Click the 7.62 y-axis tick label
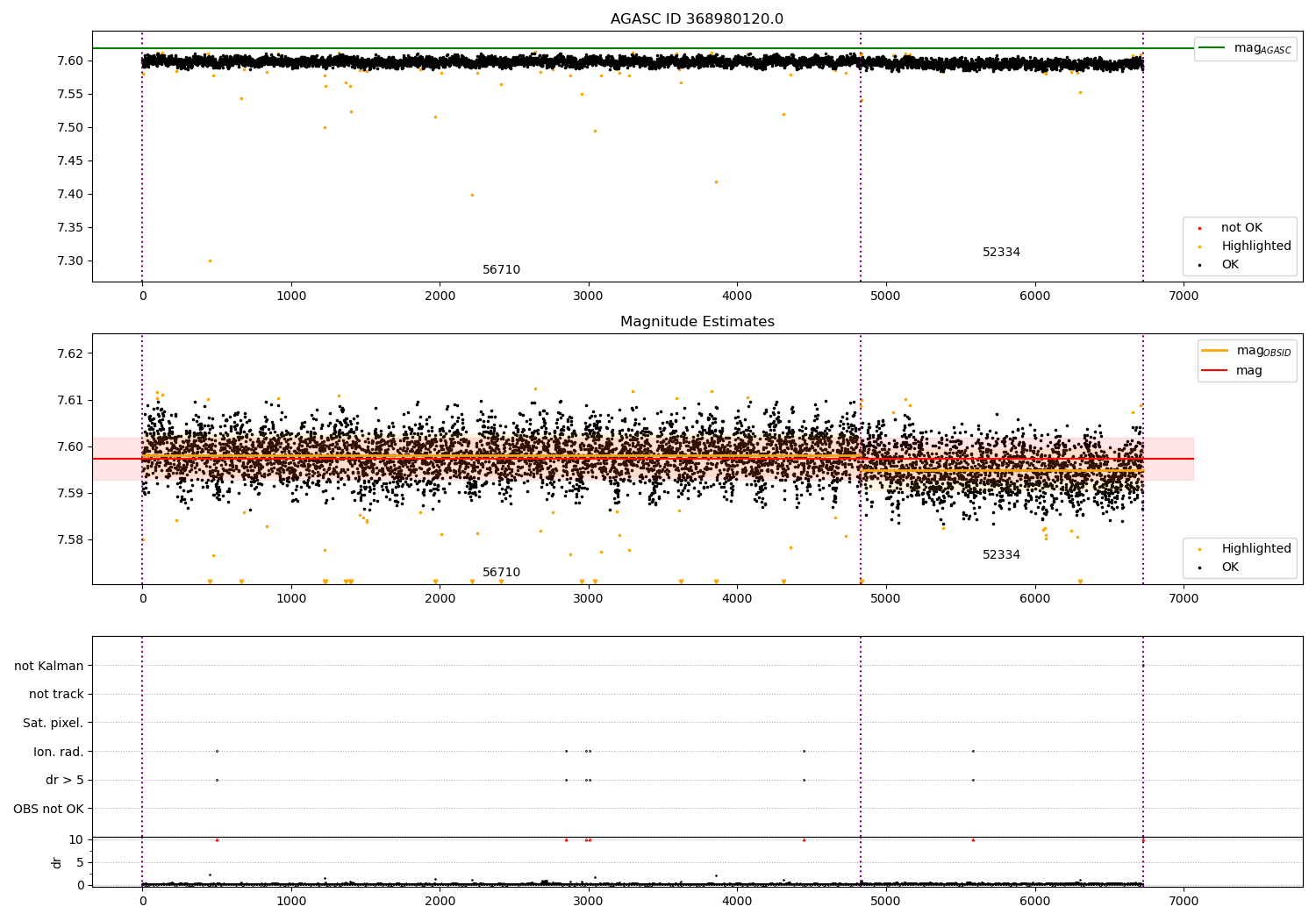 pyautogui.click(x=69, y=353)
